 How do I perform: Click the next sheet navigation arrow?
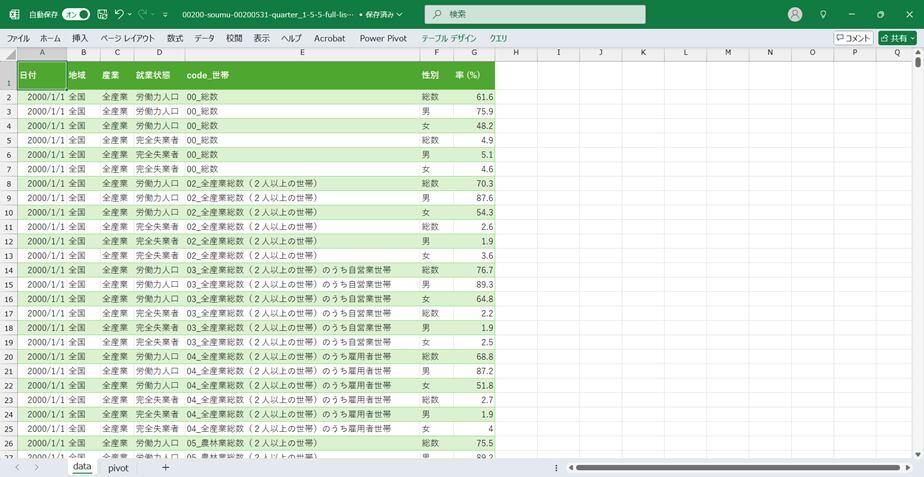pos(37,468)
